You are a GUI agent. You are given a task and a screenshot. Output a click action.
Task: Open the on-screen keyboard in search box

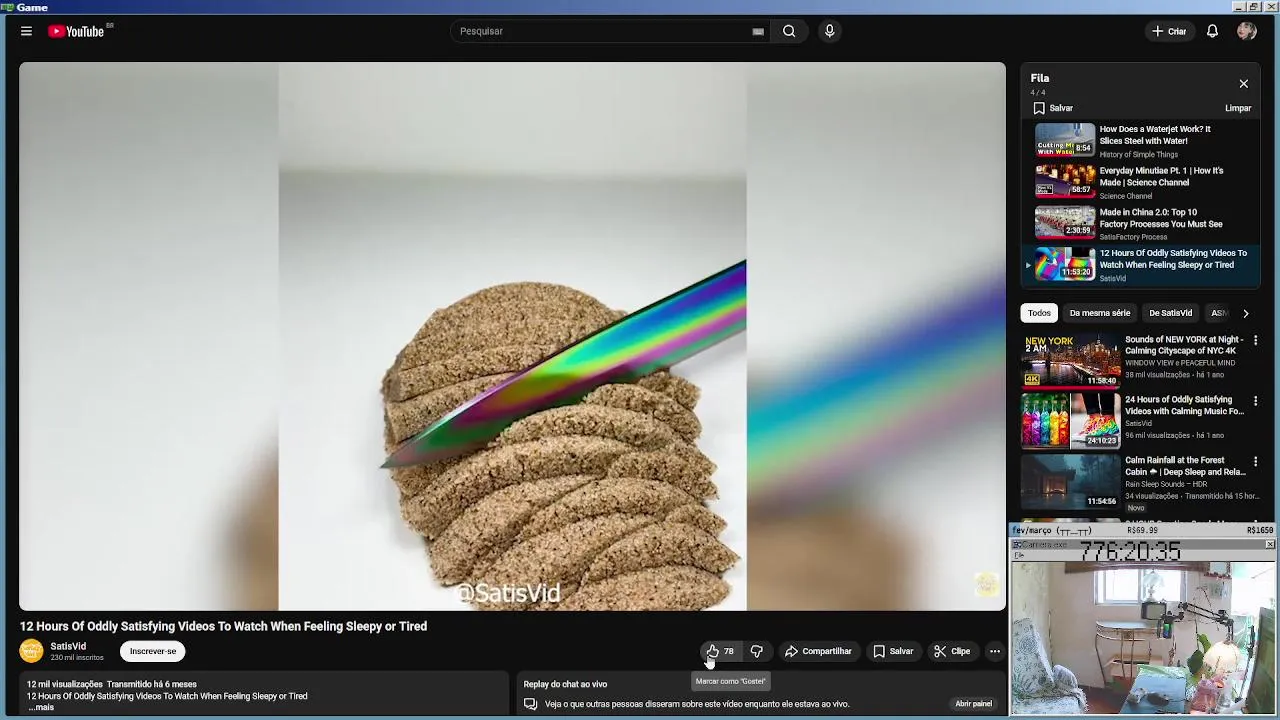coord(758,31)
